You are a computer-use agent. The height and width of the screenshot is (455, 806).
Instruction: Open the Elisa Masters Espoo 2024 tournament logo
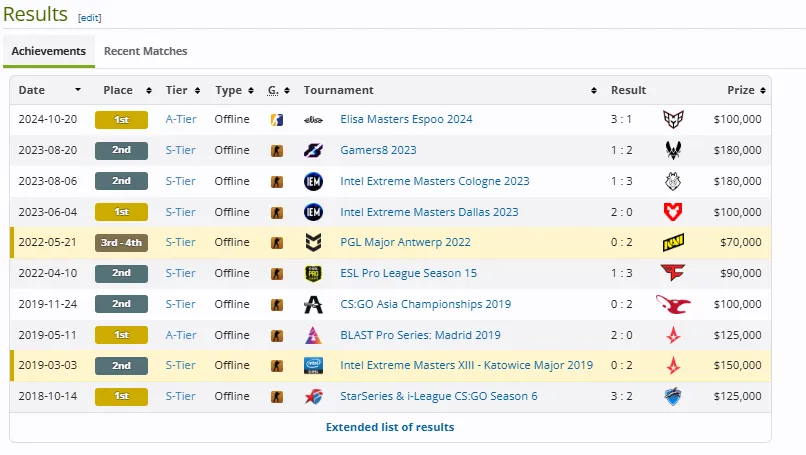[313, 120]
